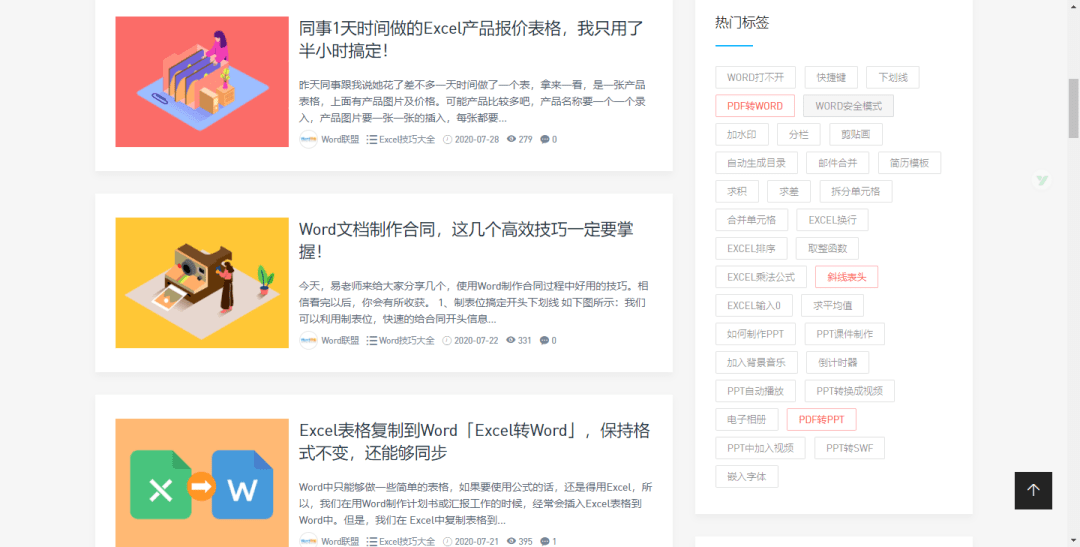Select the 剪贴画 tag
The width and height of the screenshot is (1080, 547).
coord(856,134)
